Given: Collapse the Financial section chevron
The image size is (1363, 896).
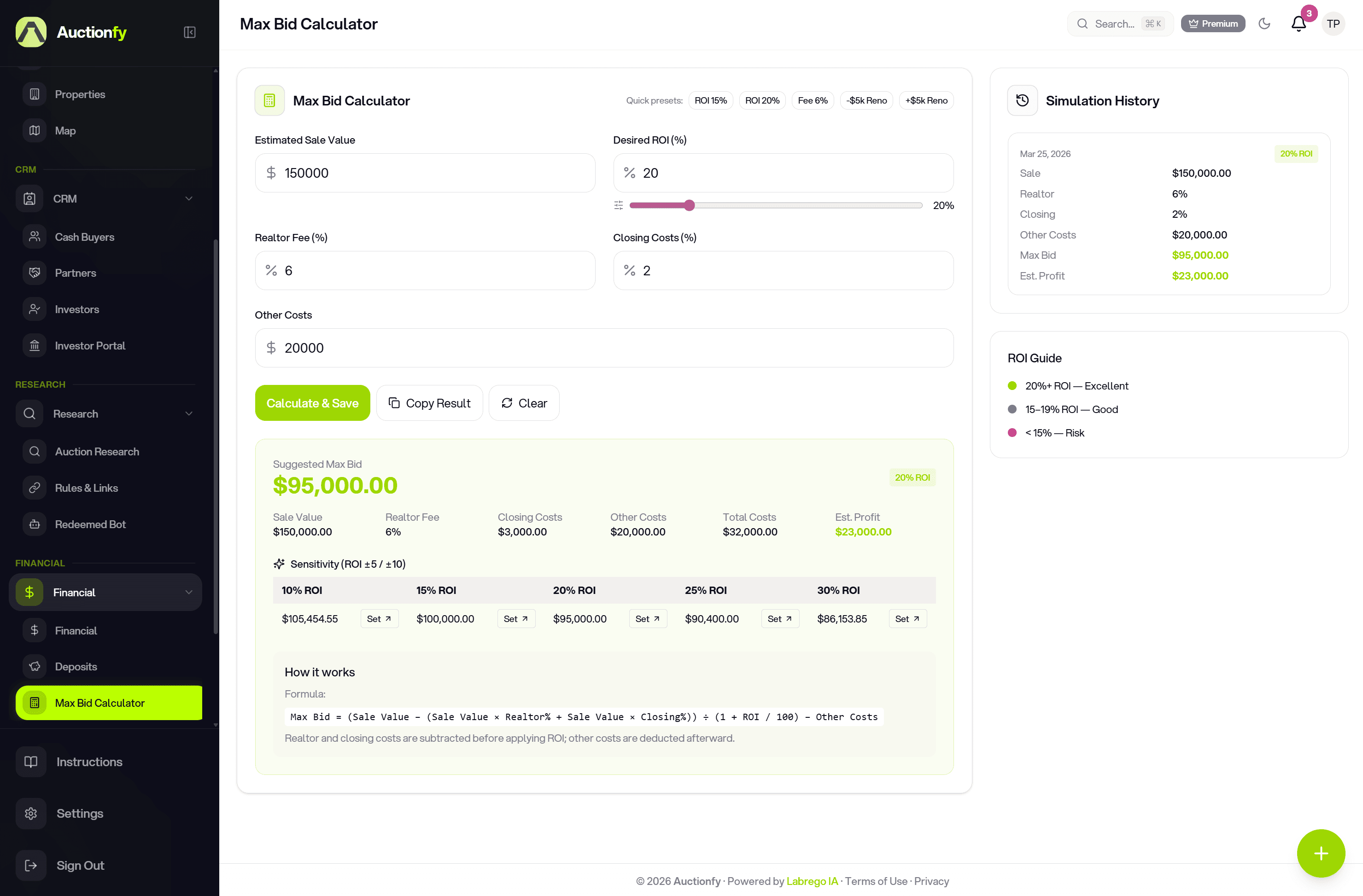Looking at the screenshot, I should pos(188,592).
